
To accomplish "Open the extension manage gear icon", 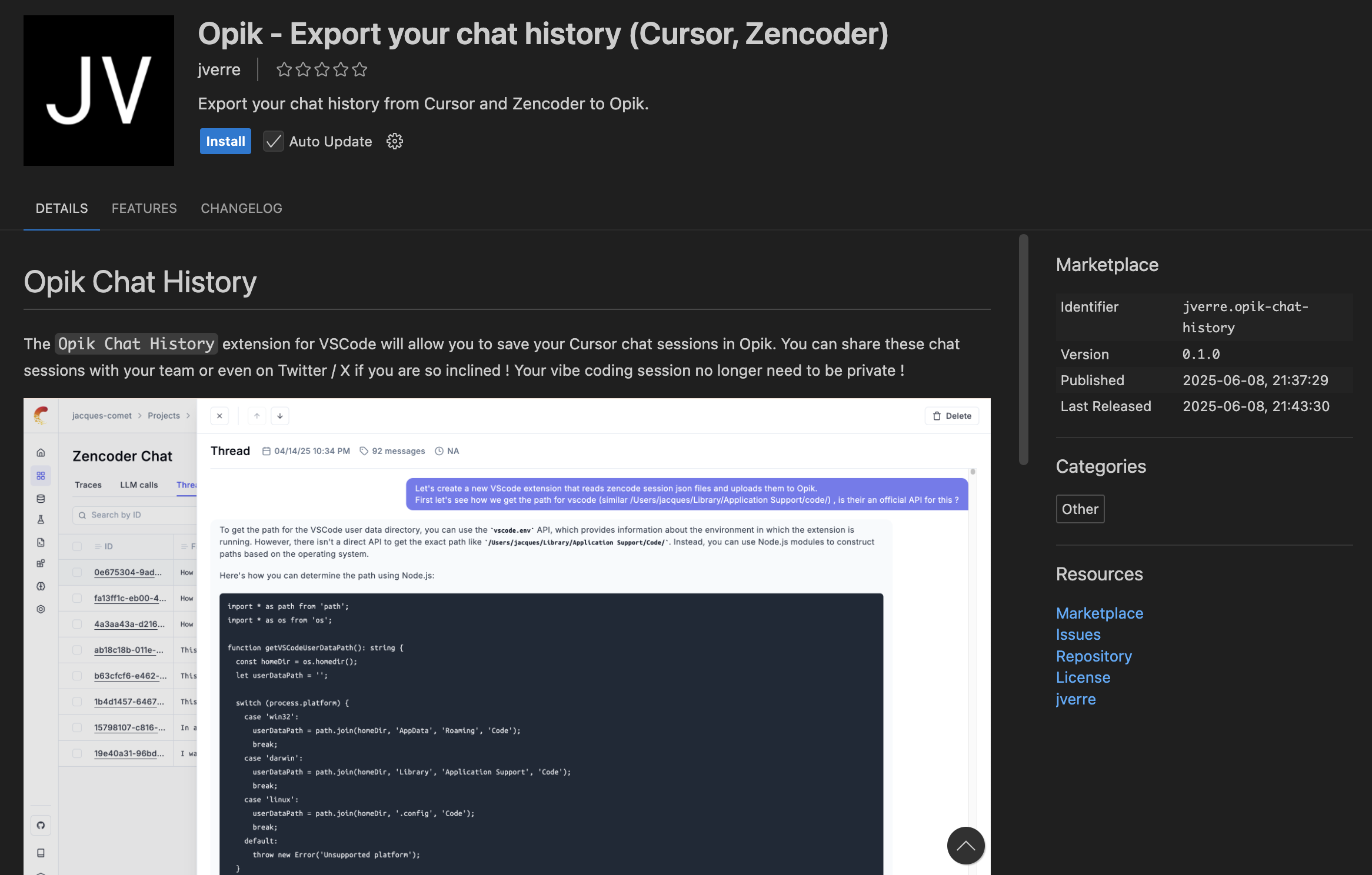I will (x=395, y=141).
